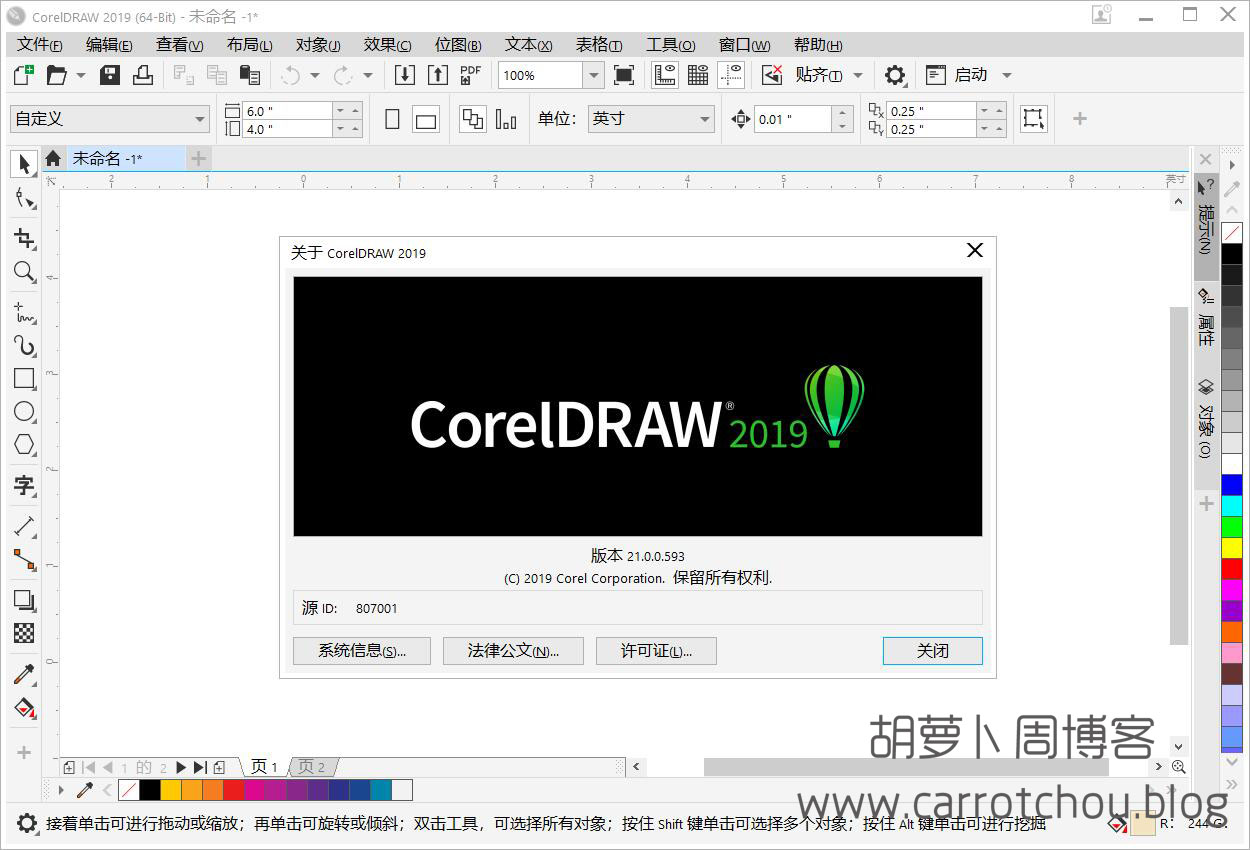Open the 编辑 menu
1250x850 pixels.
[109, 45]
